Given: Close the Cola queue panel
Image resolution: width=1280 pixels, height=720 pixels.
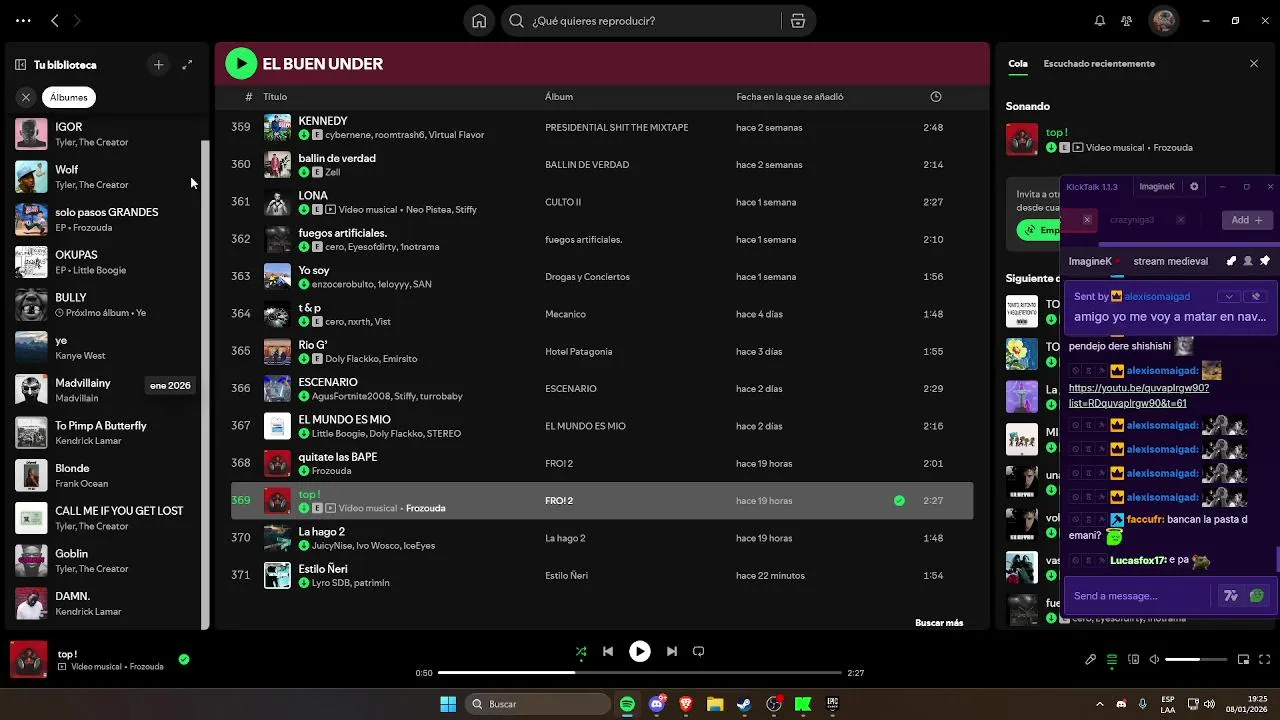Looking at the screenshot, I should click(1254, 64).
